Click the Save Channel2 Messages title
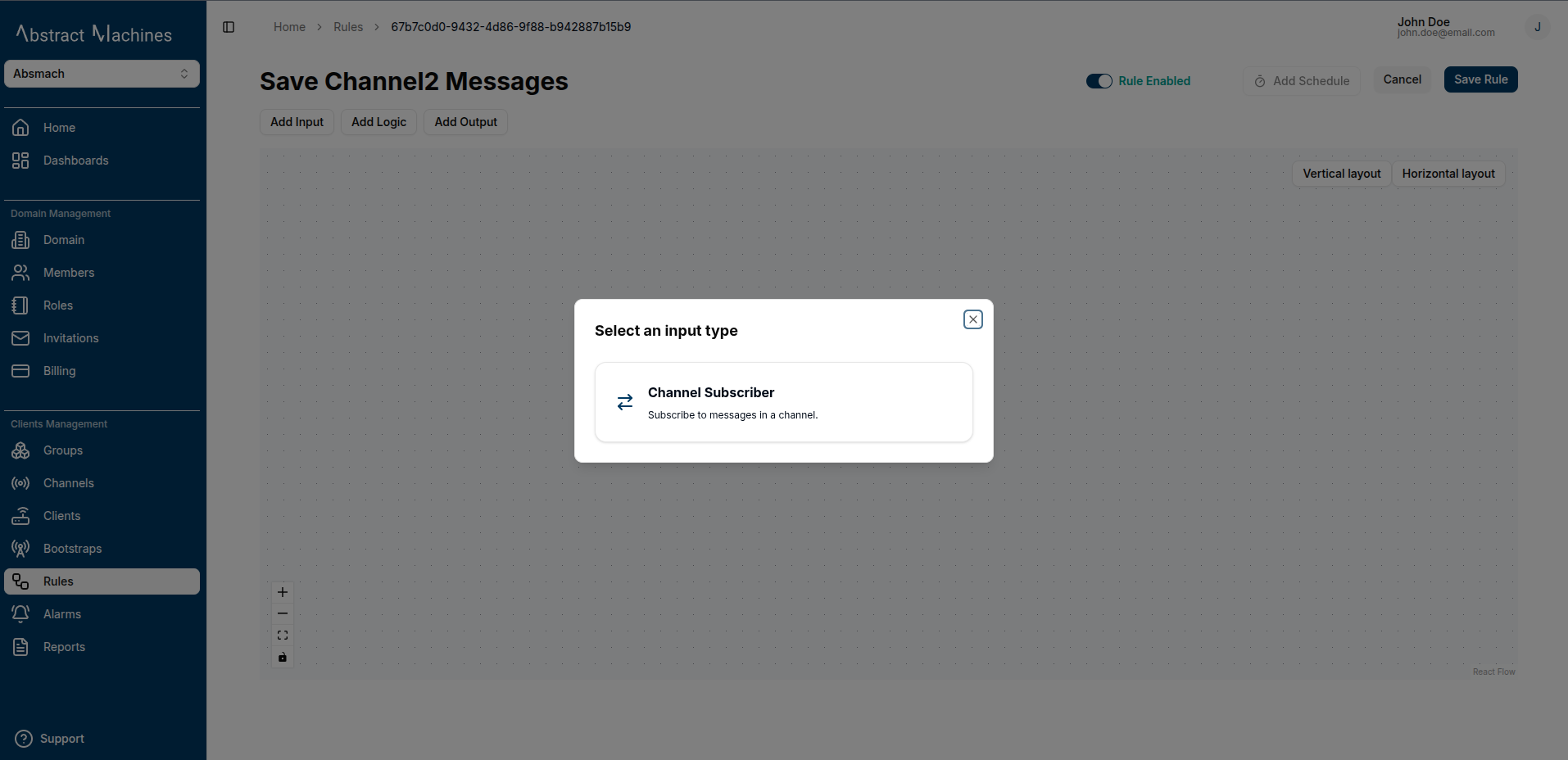Image resolution: width=1568 pixels, height=760 pixels. [414, 82]
